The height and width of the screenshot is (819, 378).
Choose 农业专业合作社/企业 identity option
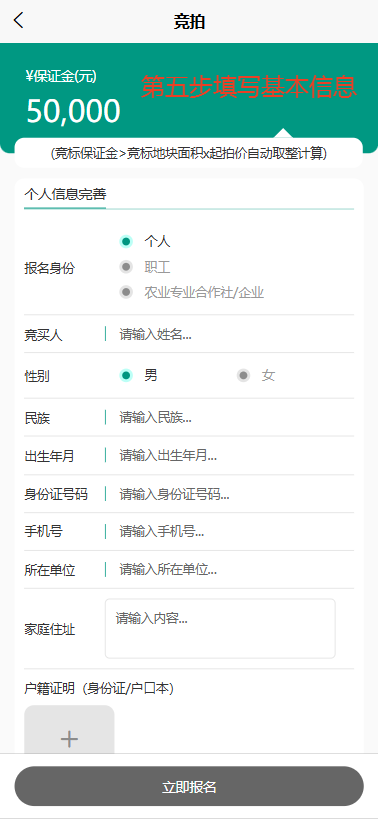(x=192, y=292)
